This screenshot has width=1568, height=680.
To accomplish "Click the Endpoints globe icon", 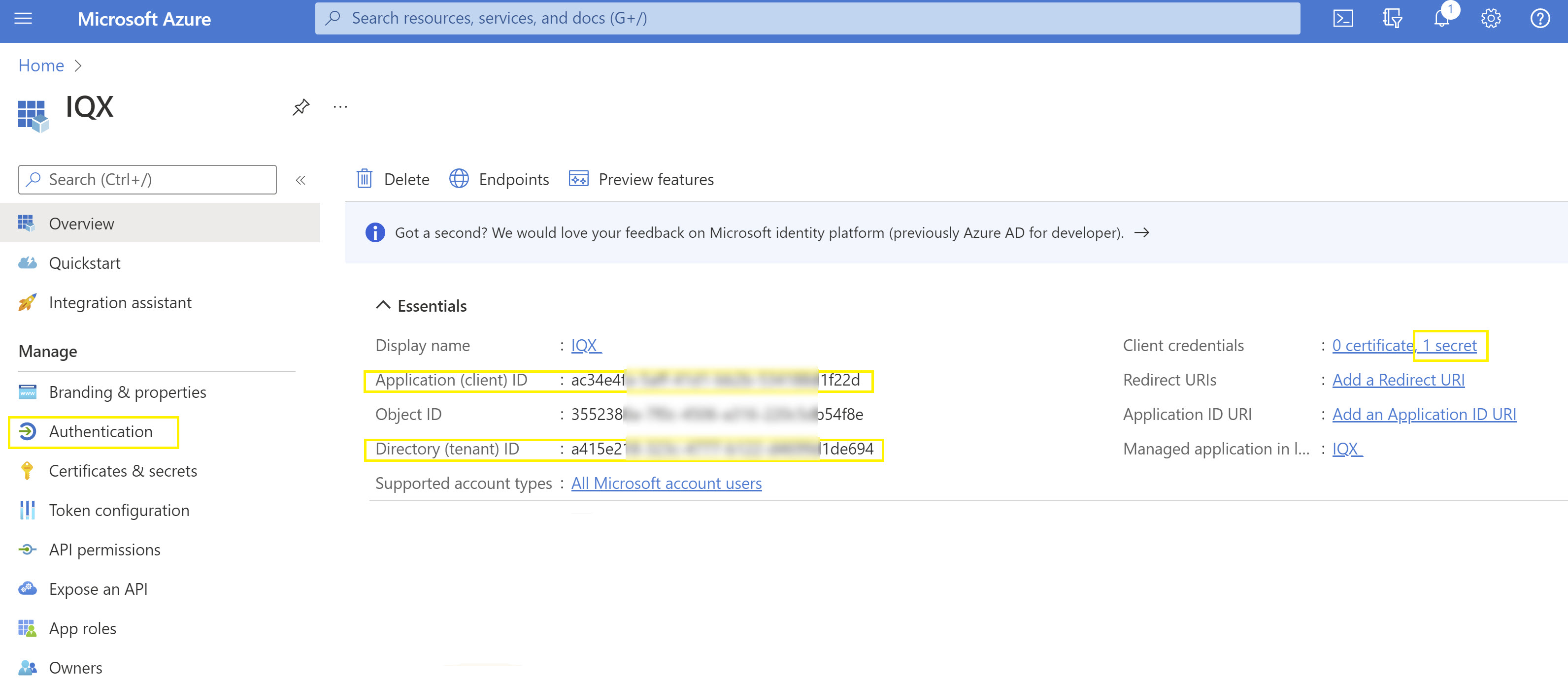I will pyautogui.click(x=459, y=179).
